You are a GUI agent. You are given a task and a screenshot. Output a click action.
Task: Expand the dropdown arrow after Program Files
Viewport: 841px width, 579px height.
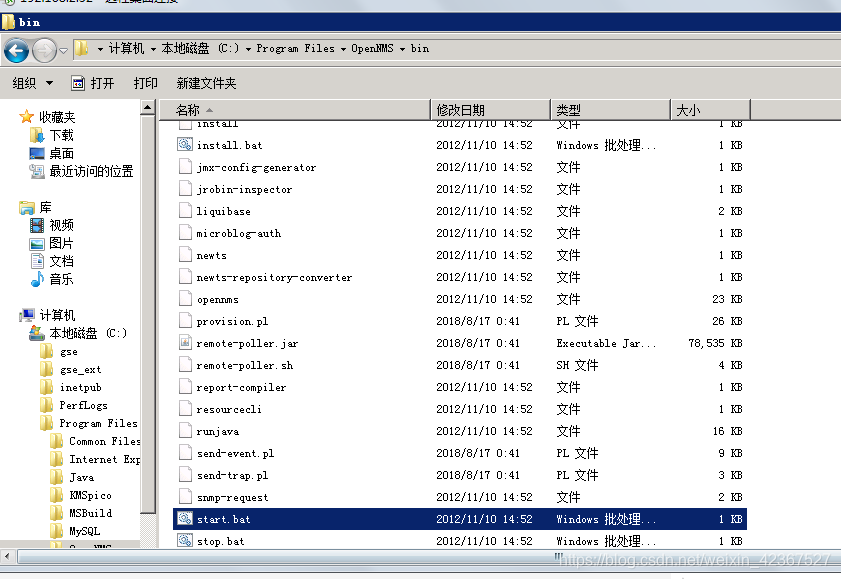coord(343,49)
